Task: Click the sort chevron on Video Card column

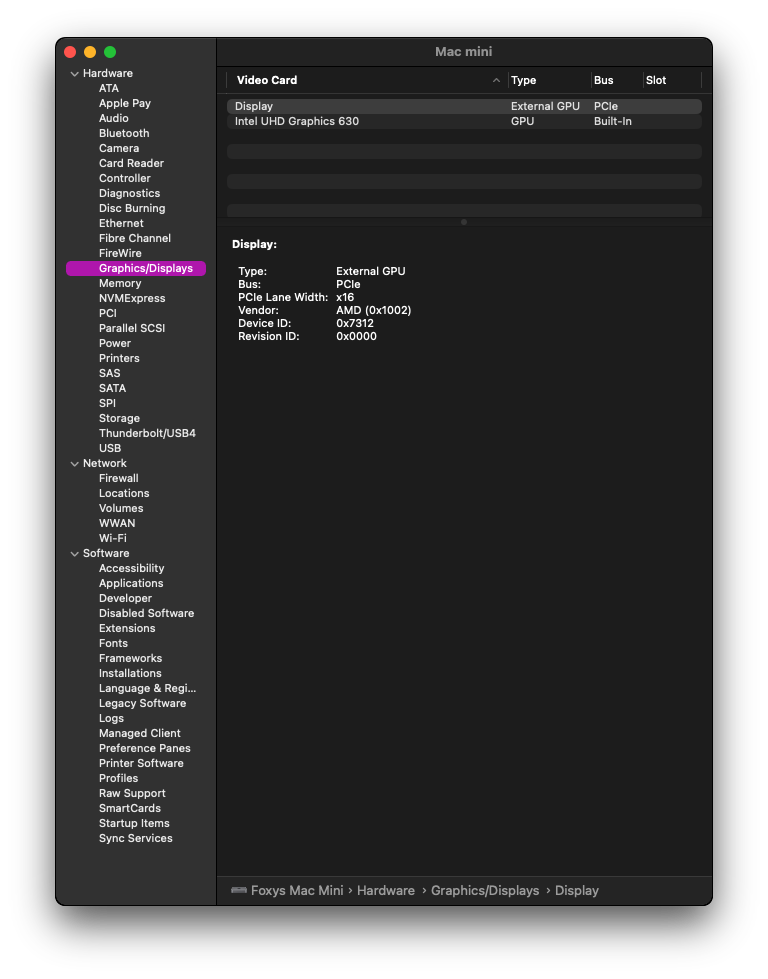Action: (x=496, y=79)
